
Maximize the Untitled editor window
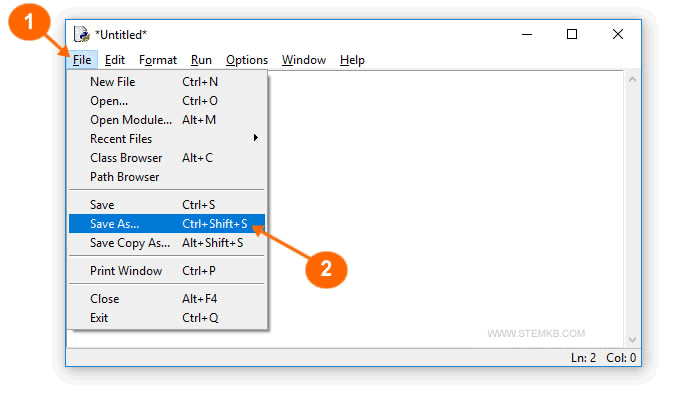(x=572, y=34)
